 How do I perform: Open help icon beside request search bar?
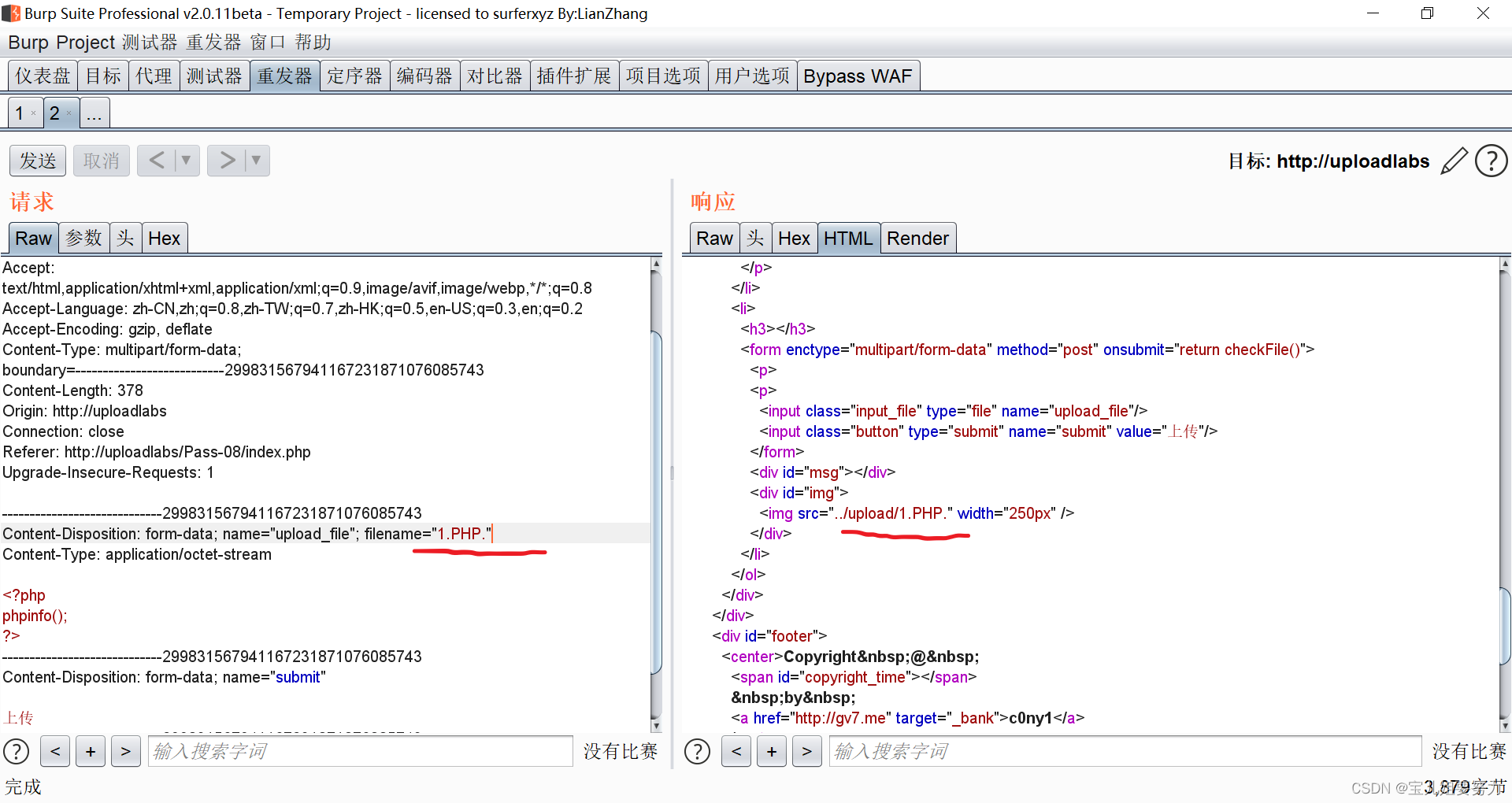17,751
